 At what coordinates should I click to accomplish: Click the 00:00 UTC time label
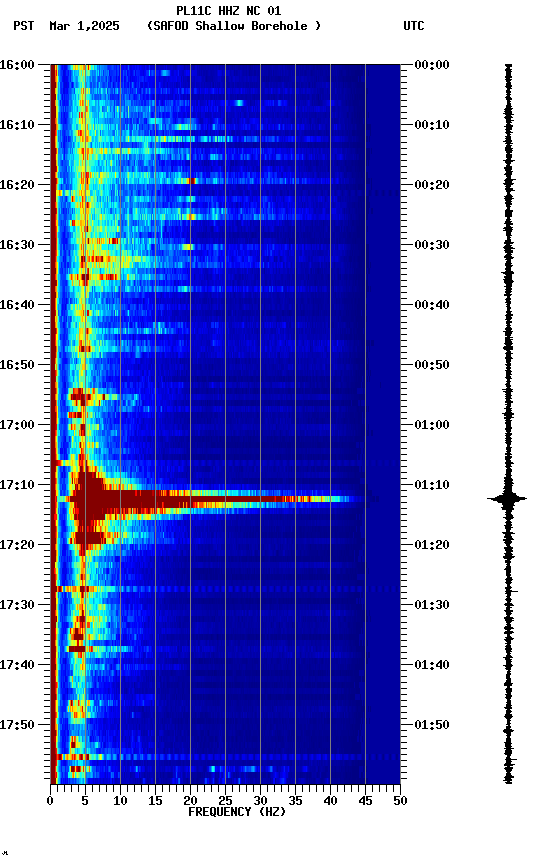point(432,64)
